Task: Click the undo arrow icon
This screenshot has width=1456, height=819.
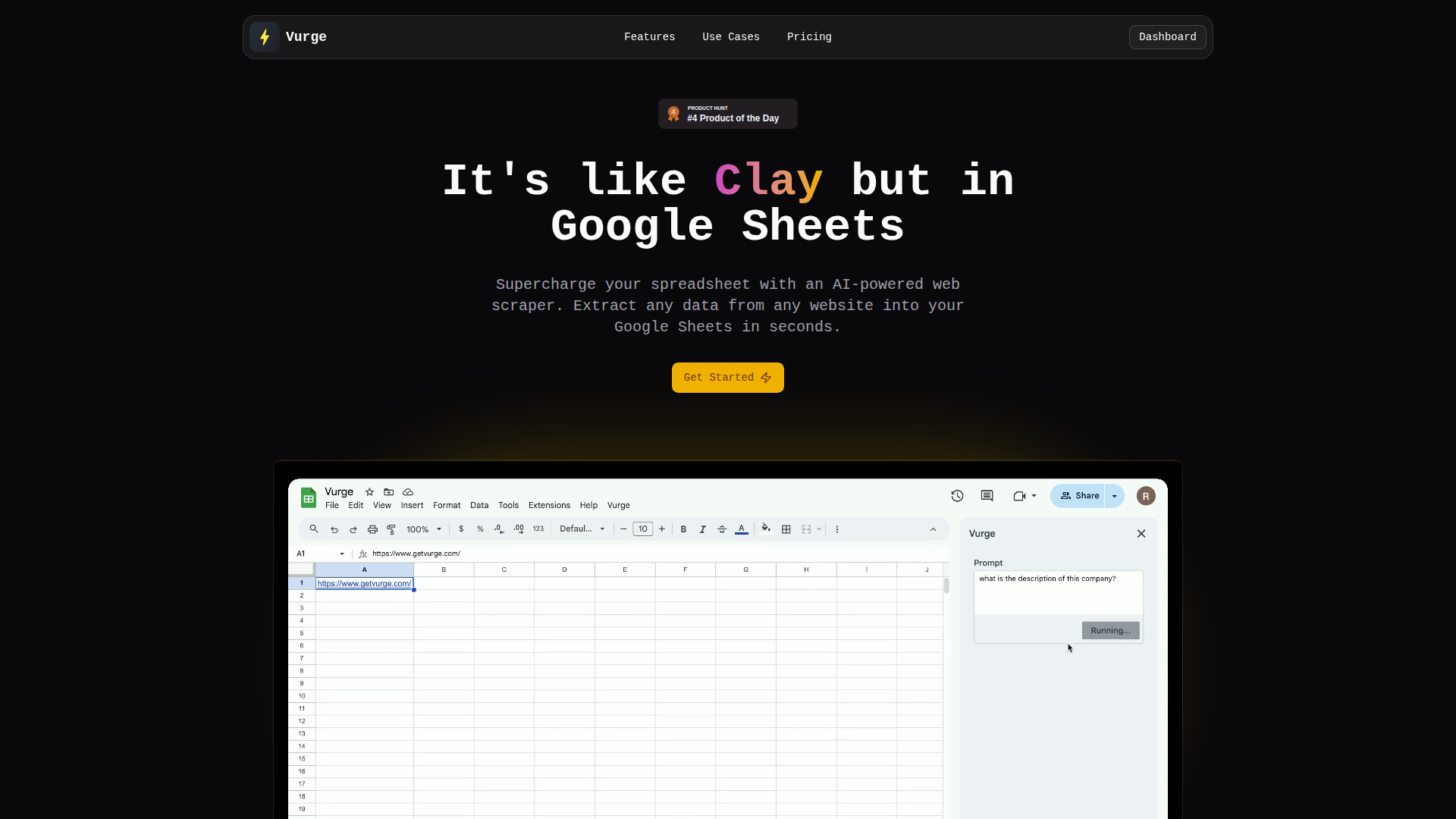Action: tap(334, 529)
